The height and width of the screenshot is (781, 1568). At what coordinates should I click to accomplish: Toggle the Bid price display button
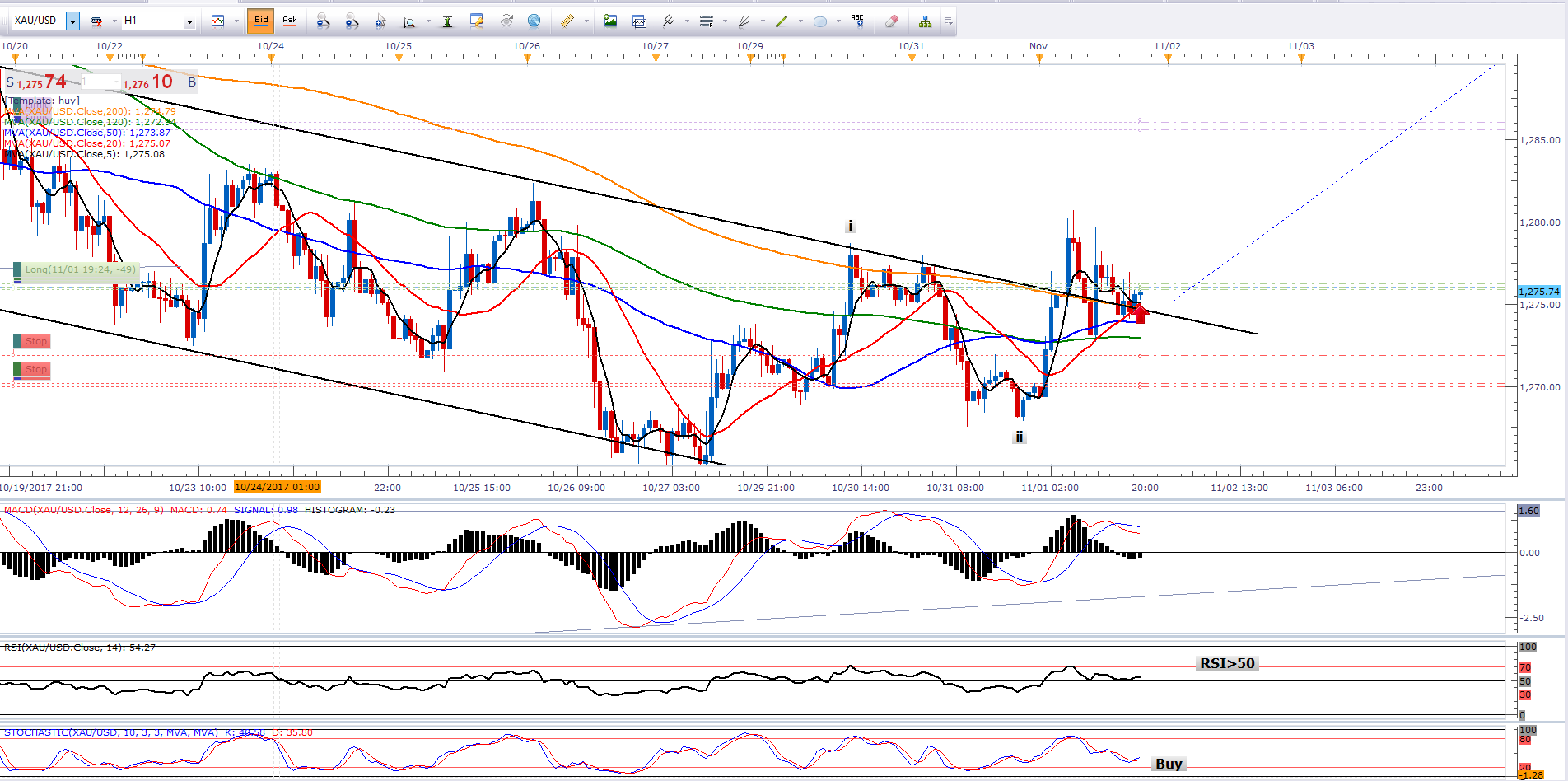tap(261, 21)
